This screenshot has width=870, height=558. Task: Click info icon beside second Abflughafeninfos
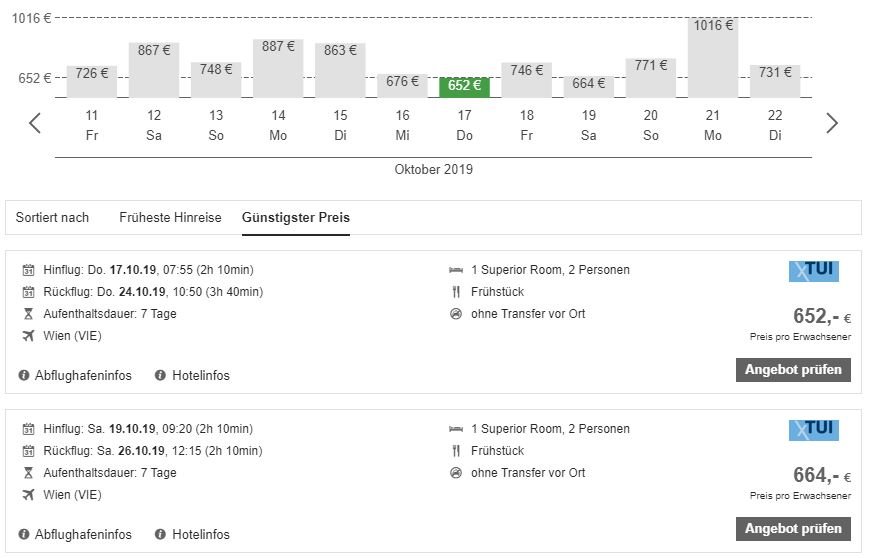click(24, 534)
